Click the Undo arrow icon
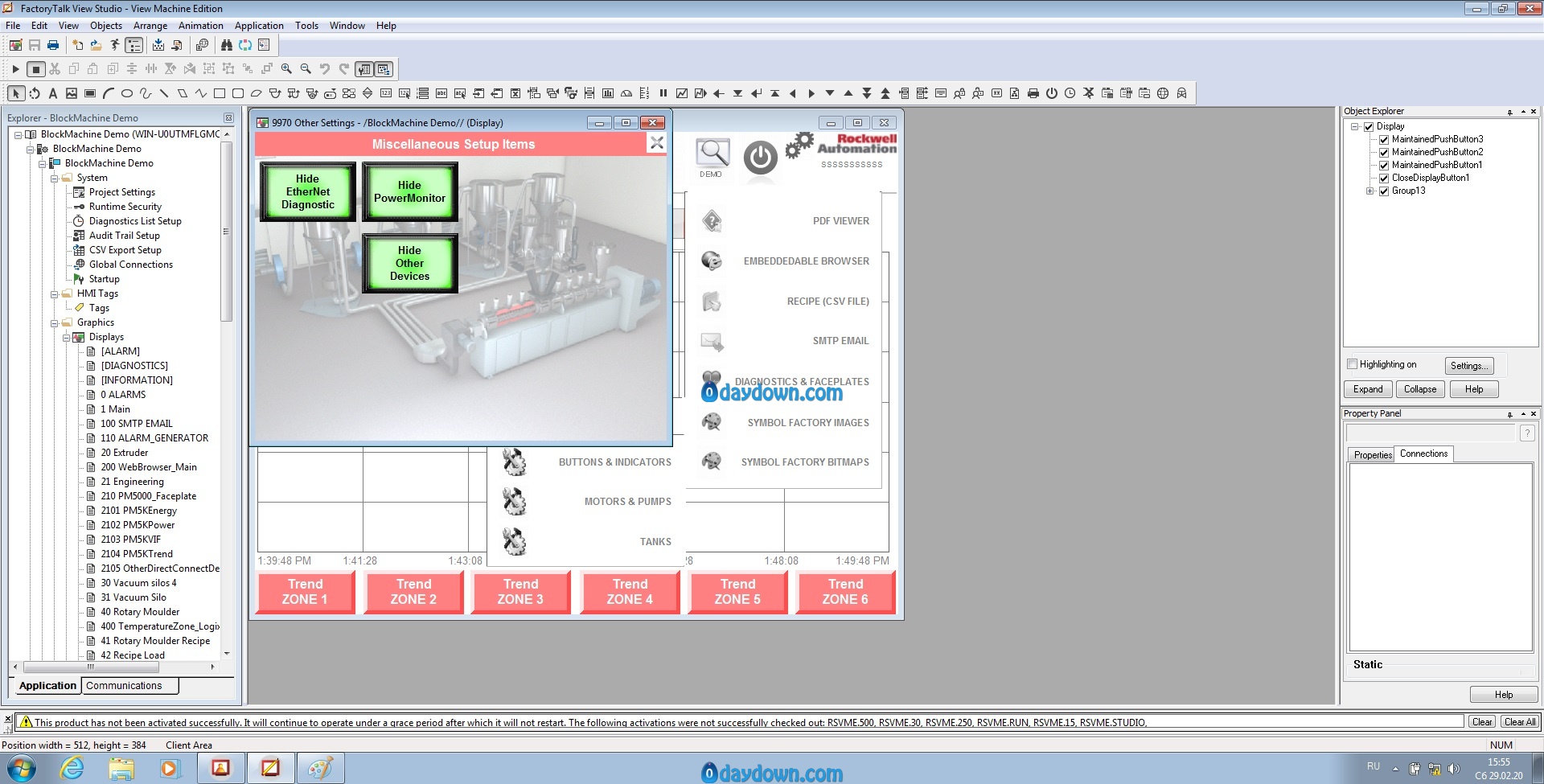 [x=325, y=69]
